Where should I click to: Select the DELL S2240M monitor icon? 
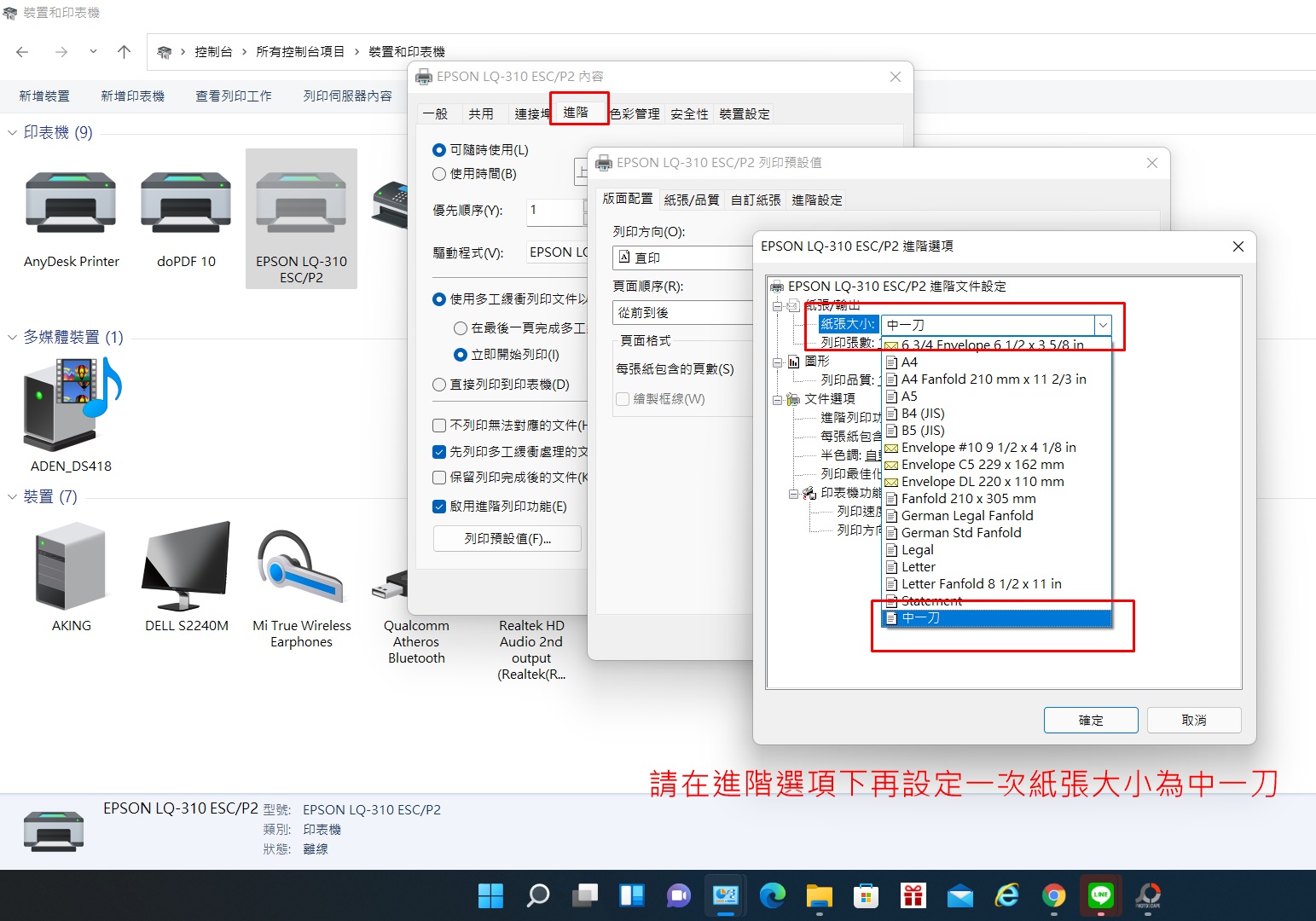186,565
